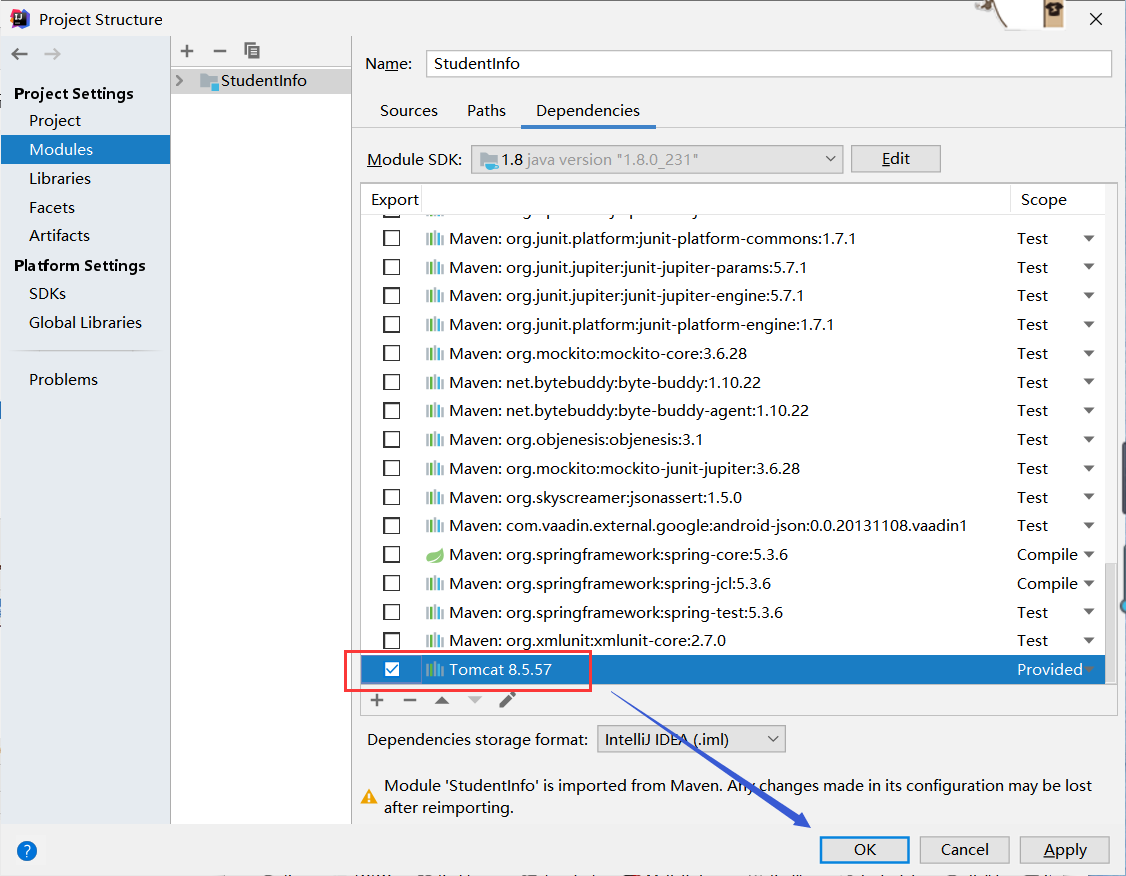Add a new module with the plus icon
The image size is (1126, 876).
click(x=187, y=51)
